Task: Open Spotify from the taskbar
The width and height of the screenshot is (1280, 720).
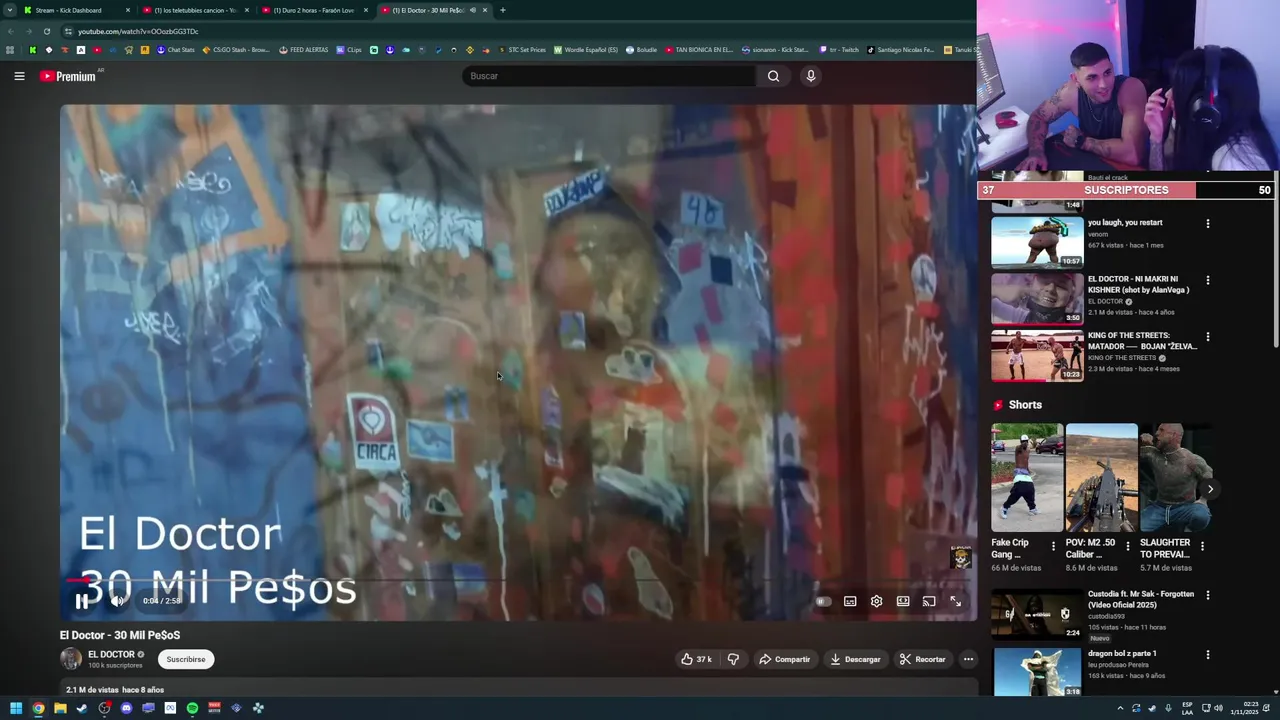Action: click(192, 708)
